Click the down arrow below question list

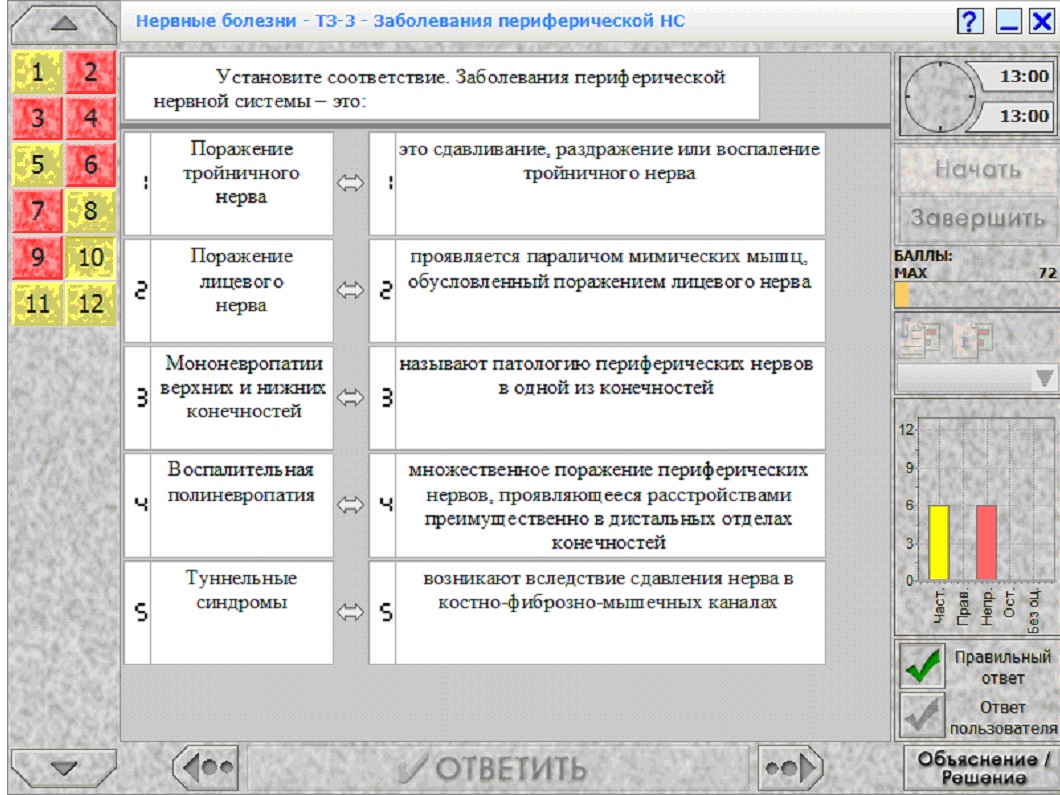pyautogui.click(x=64, y=768)
